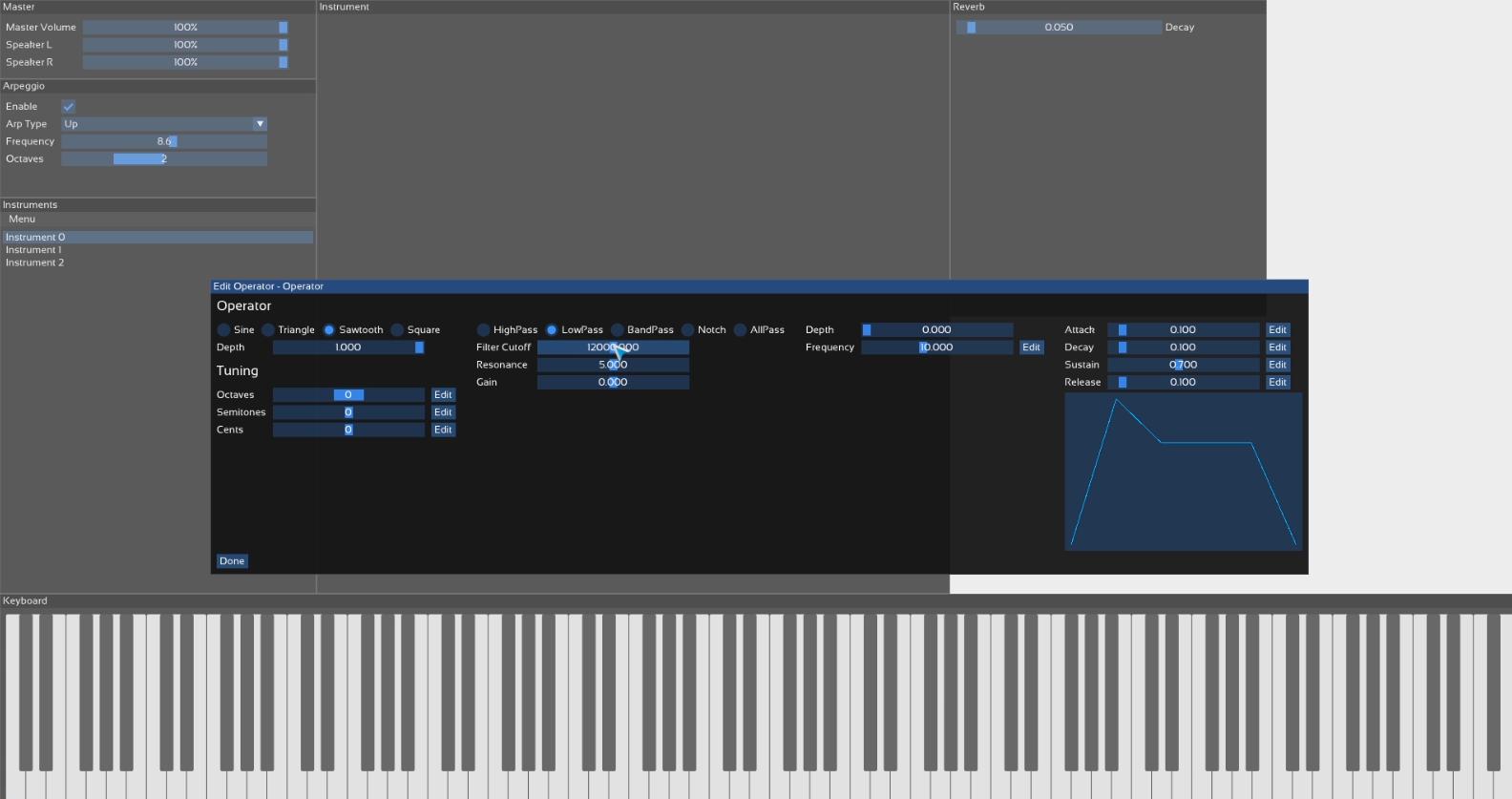Select Instrument 2 in the list
The width and height of the screenshot is (1512, 799).
pos(35,263)
